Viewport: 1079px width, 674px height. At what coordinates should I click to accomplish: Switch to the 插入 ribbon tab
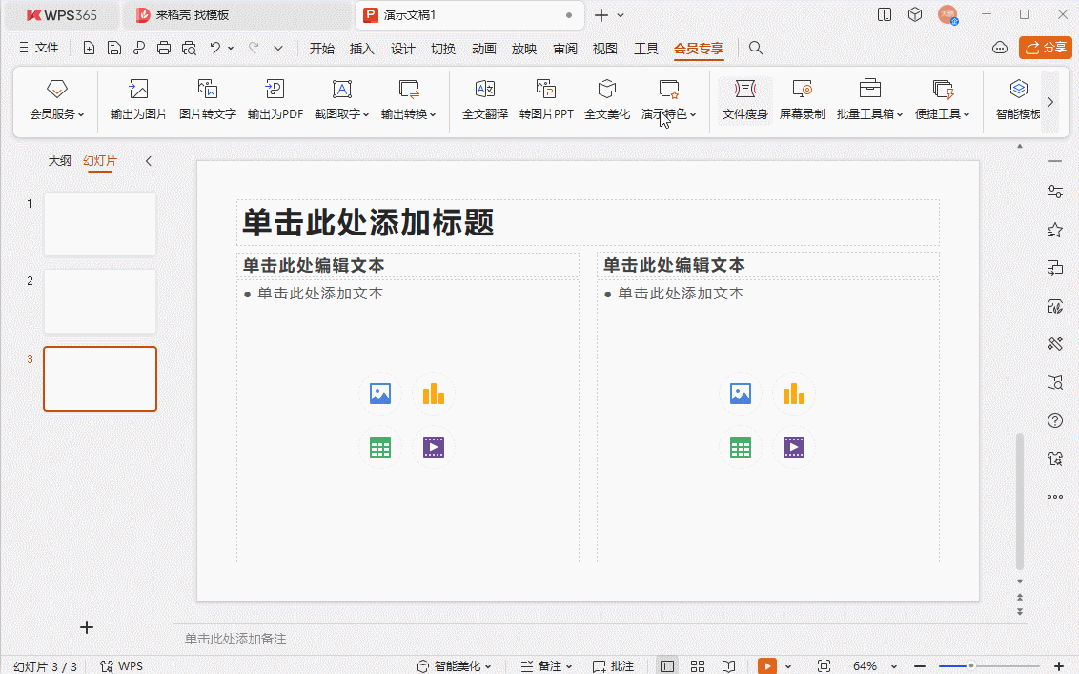[x=362, y=48]
